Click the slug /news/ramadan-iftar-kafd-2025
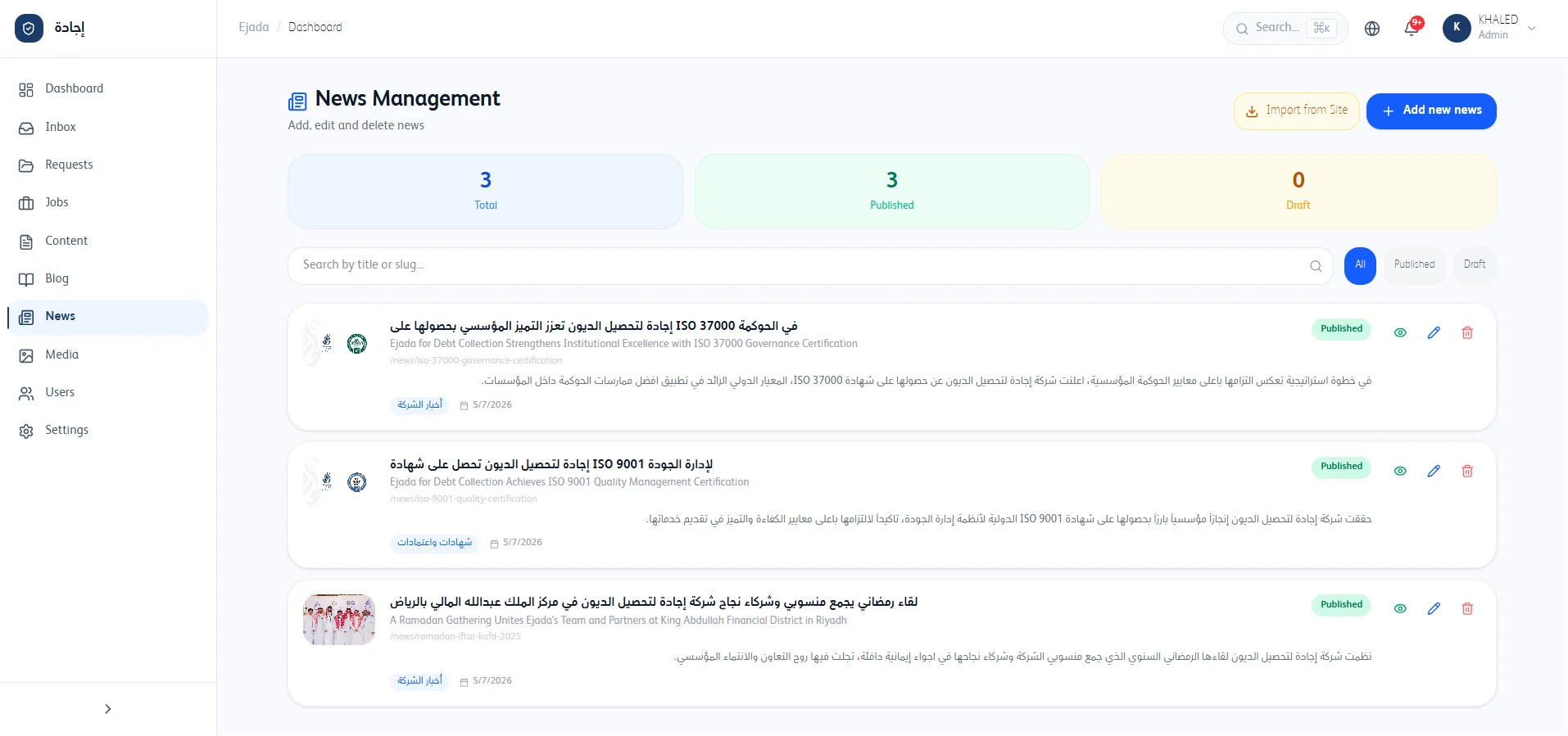The height and width of the screenshot is (736, 1568). 455,636
